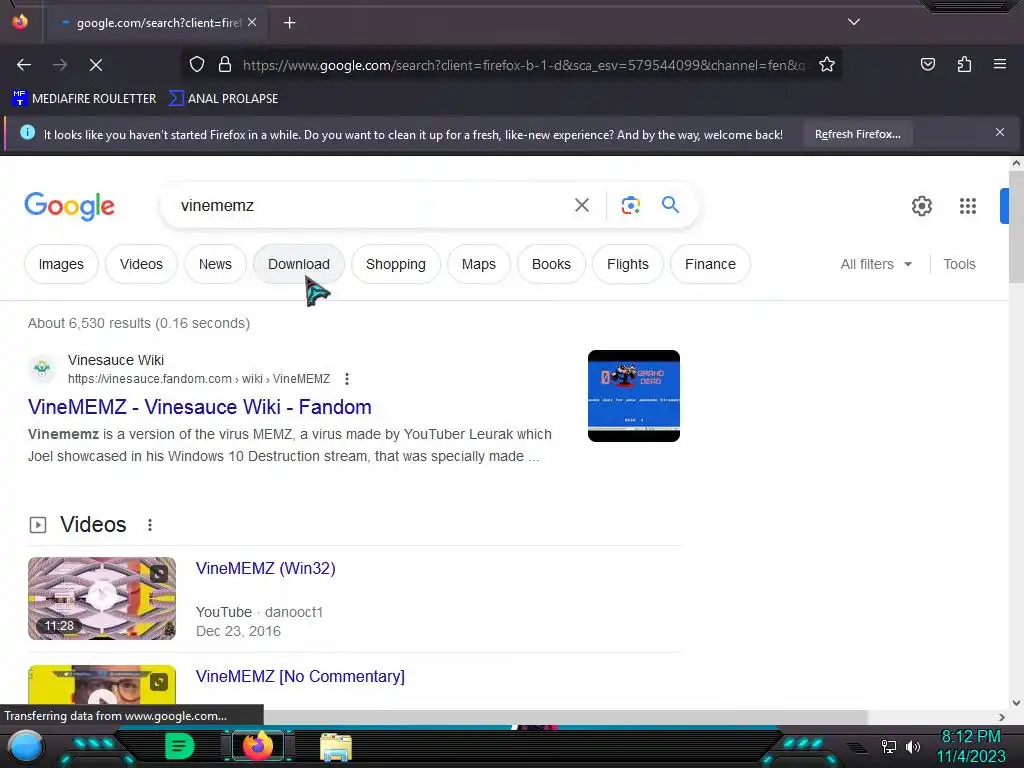Expand the All filters dropdown

pos(876,264)
